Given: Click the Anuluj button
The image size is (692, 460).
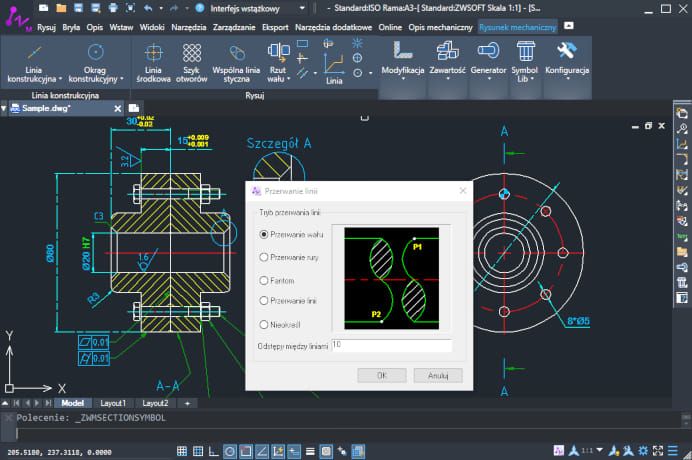Looking at the screenshot, I should (x=437, y=375).
